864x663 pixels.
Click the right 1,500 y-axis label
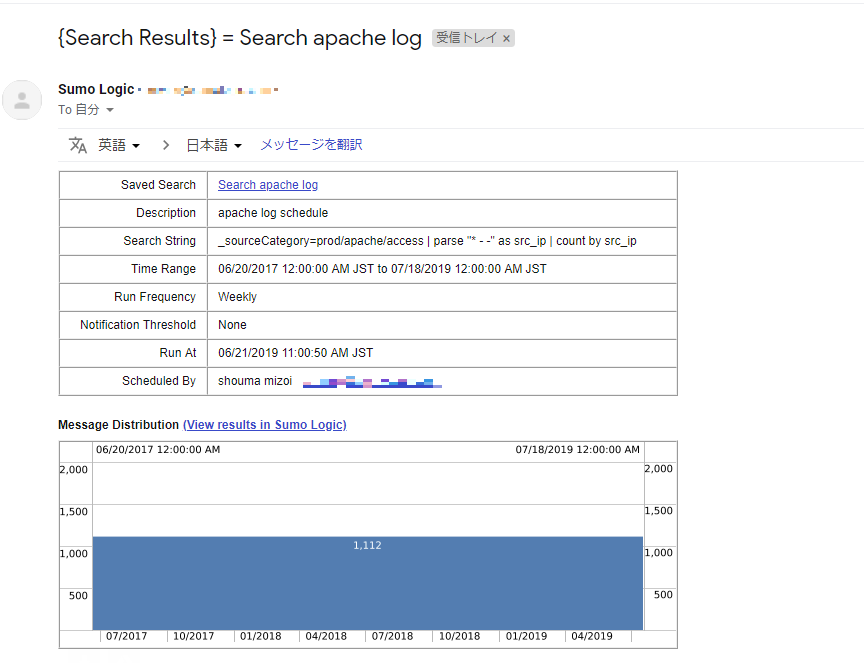(x=658, y=510)
